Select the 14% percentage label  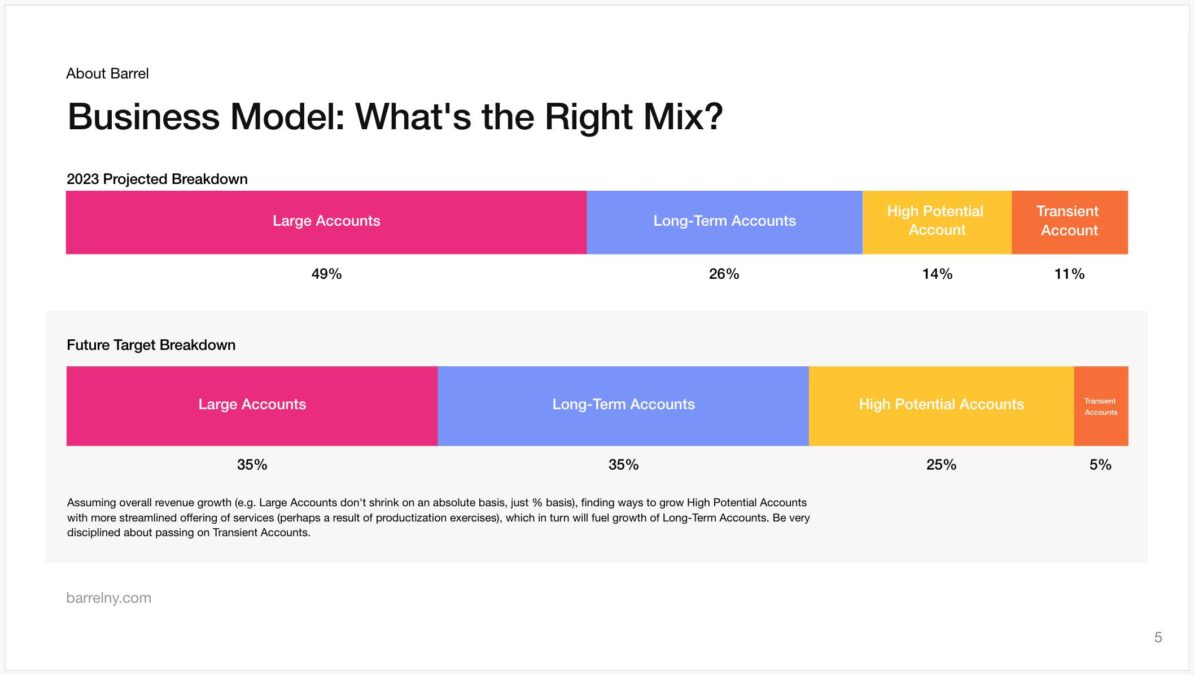(x=937, y=274)
